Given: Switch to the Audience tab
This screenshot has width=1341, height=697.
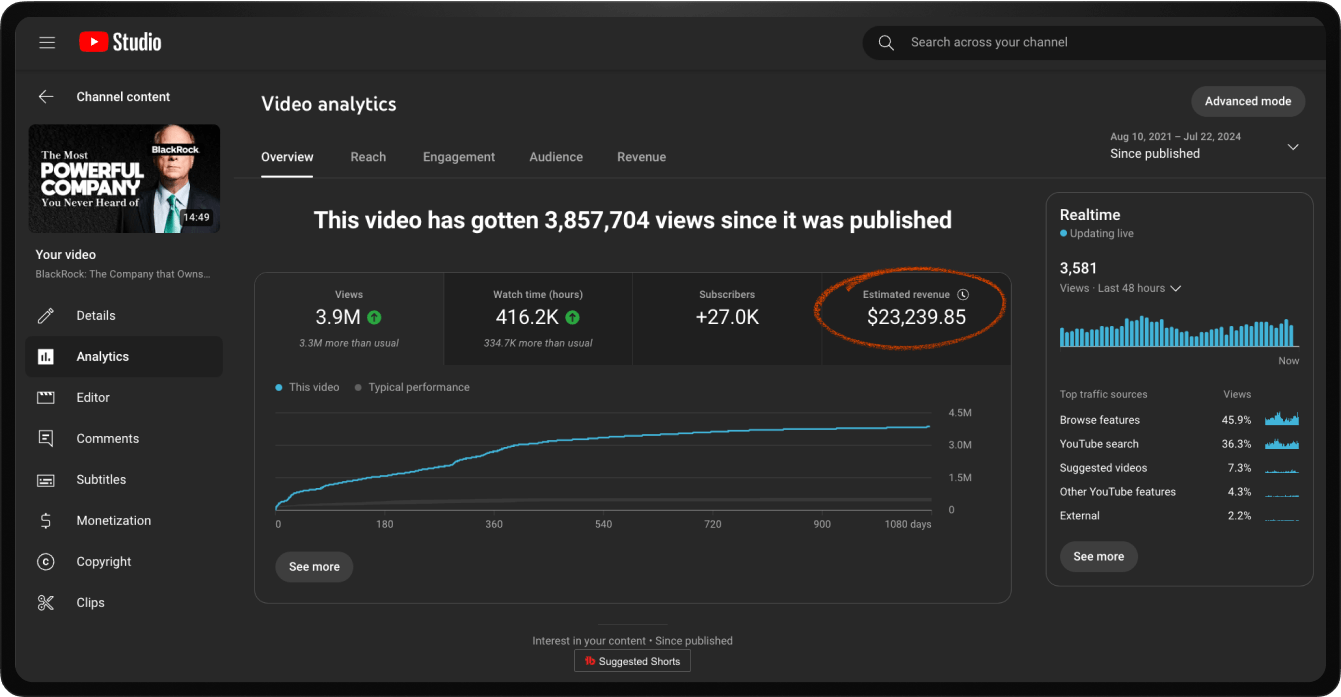Looking at the screenshot, I should [556, 157].
